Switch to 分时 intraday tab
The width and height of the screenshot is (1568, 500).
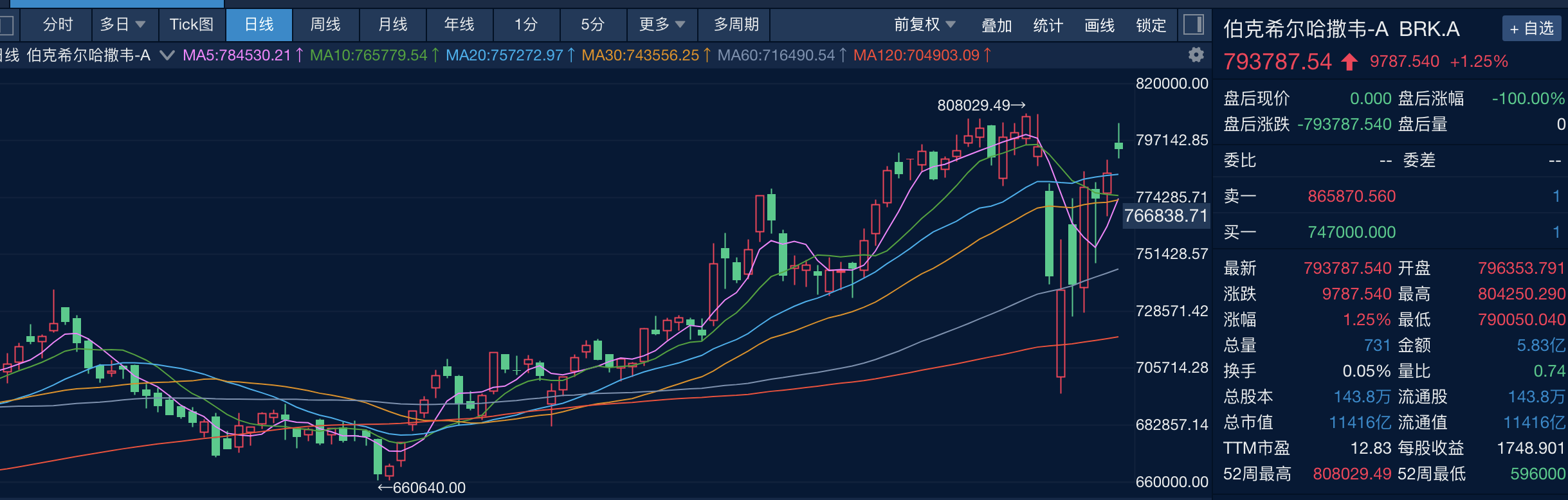point(57,25)
